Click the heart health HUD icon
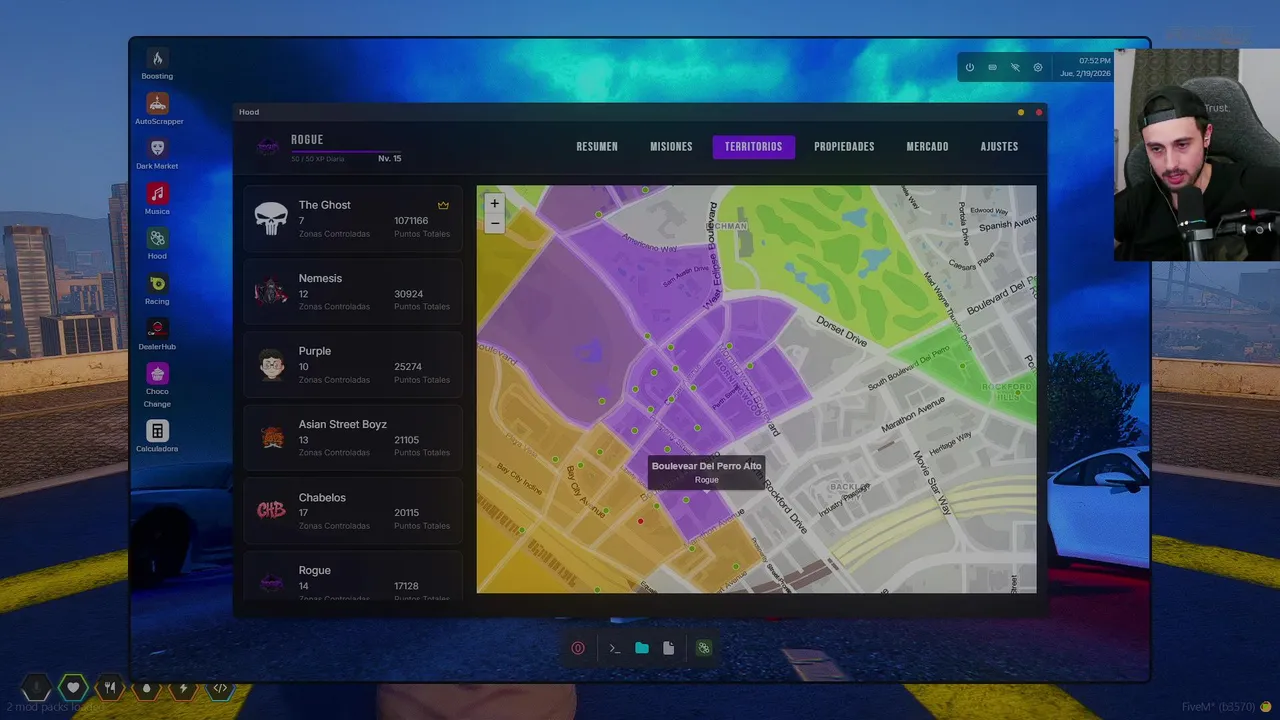The height and width of the screenshot is (720, 1280). tap(73, 687)
